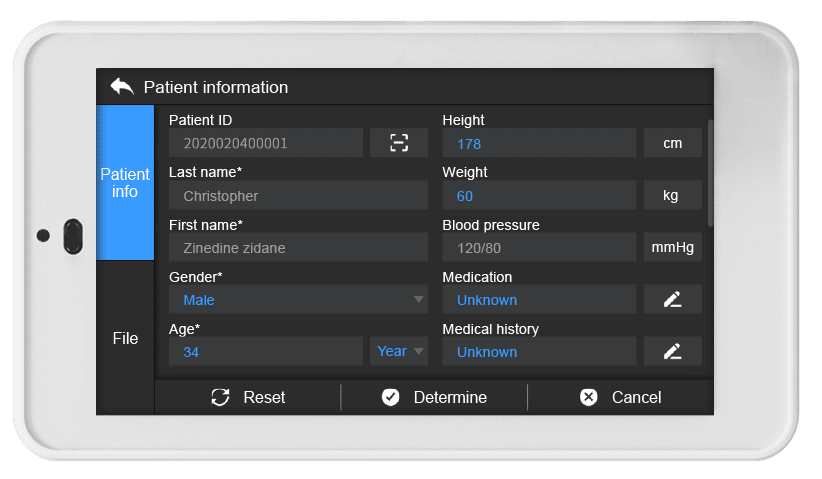The height and width of the screenshot is (479, 822).
Task: Select the weight unit kg box
Action: click(x=673, y=195)
